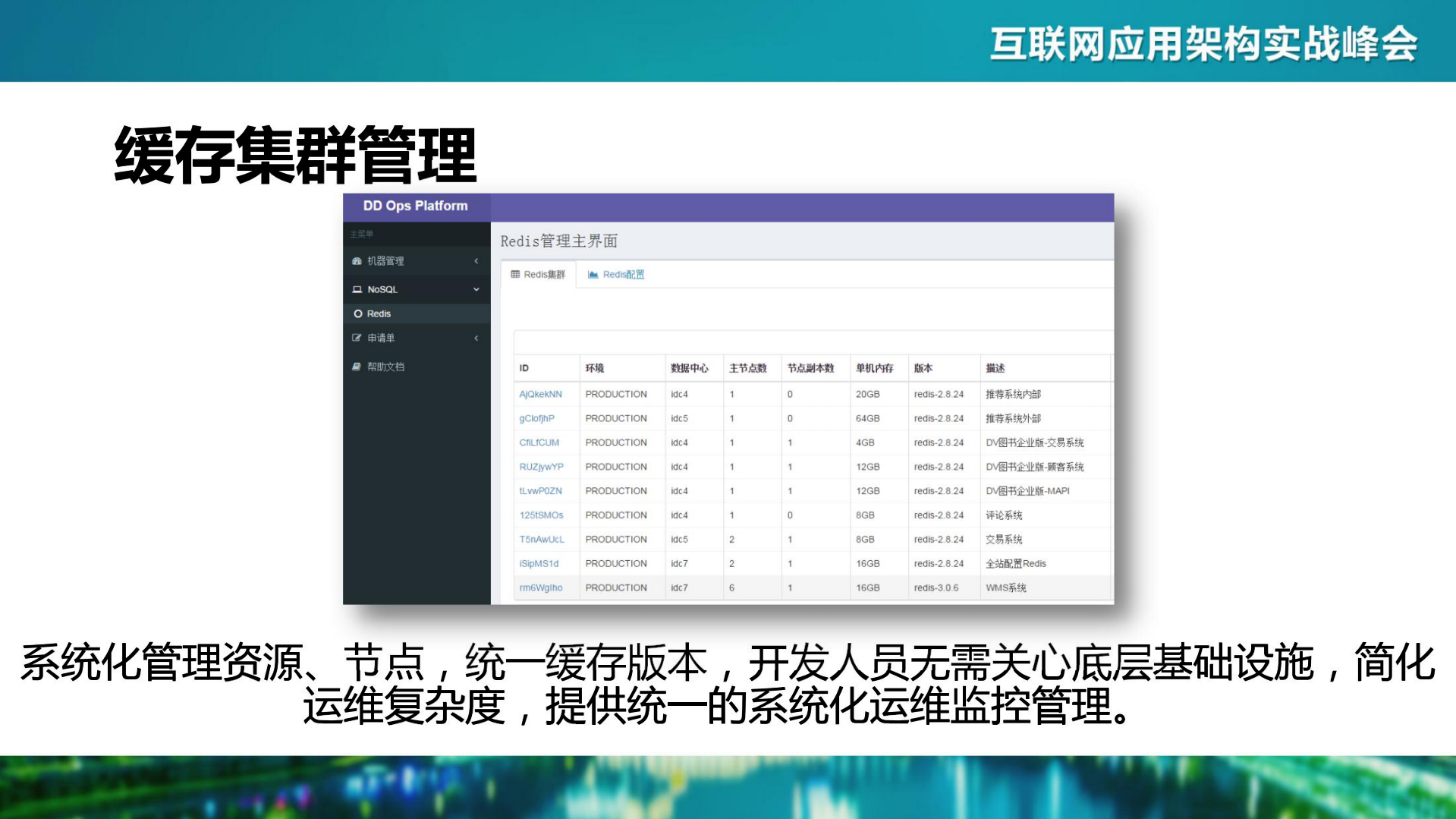Collapse the NoSQL menu via its chevron
This screenshot has height=819, width=1456.
pyautogui.click(x=476, y=289)
